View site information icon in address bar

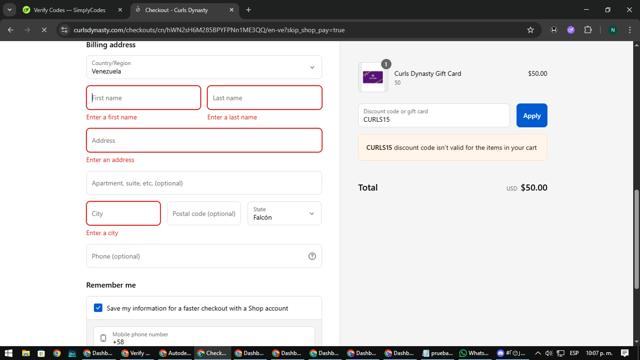pos(64,30)
